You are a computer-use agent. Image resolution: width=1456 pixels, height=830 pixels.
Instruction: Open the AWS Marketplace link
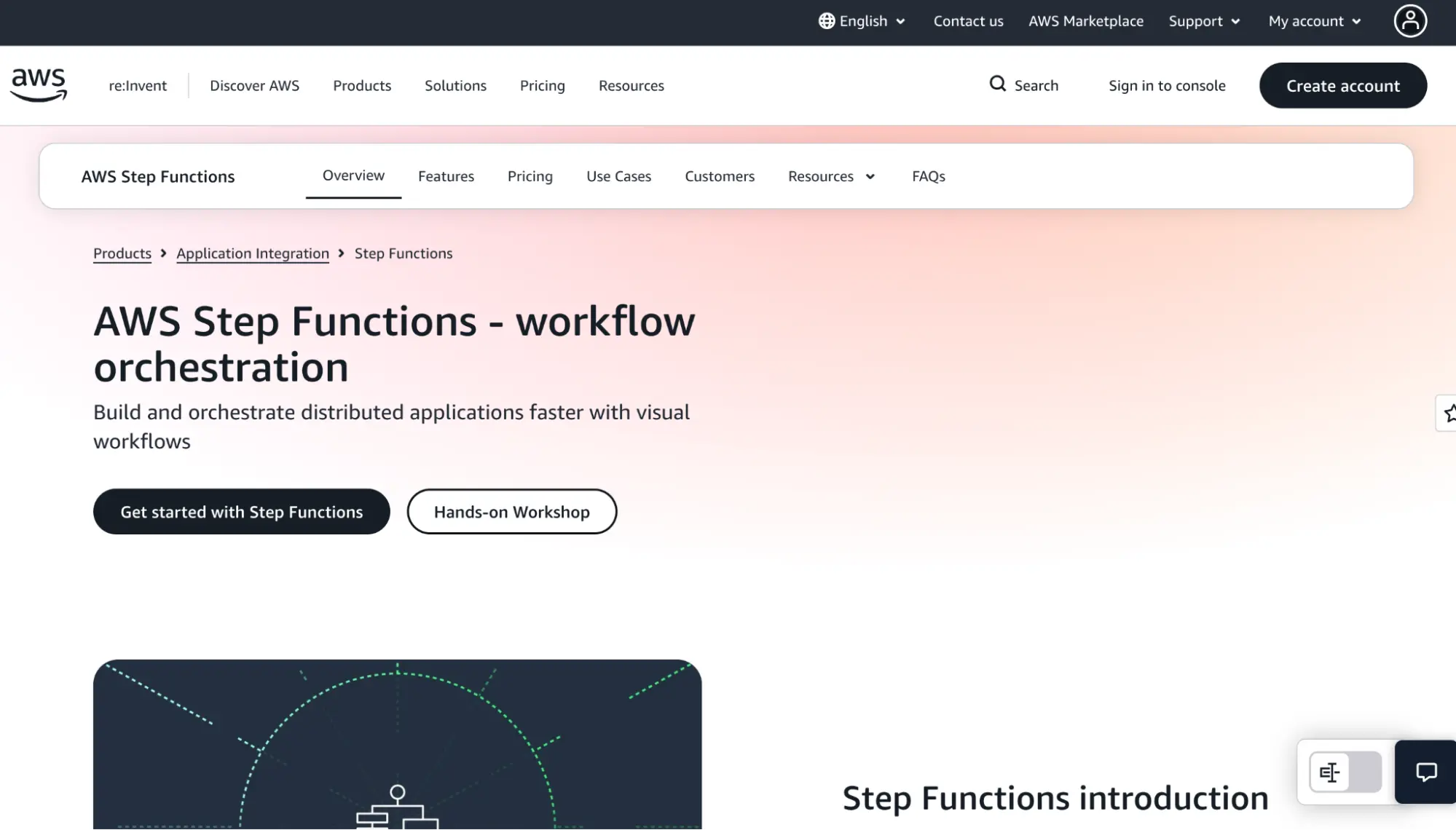click(1085, 21)
